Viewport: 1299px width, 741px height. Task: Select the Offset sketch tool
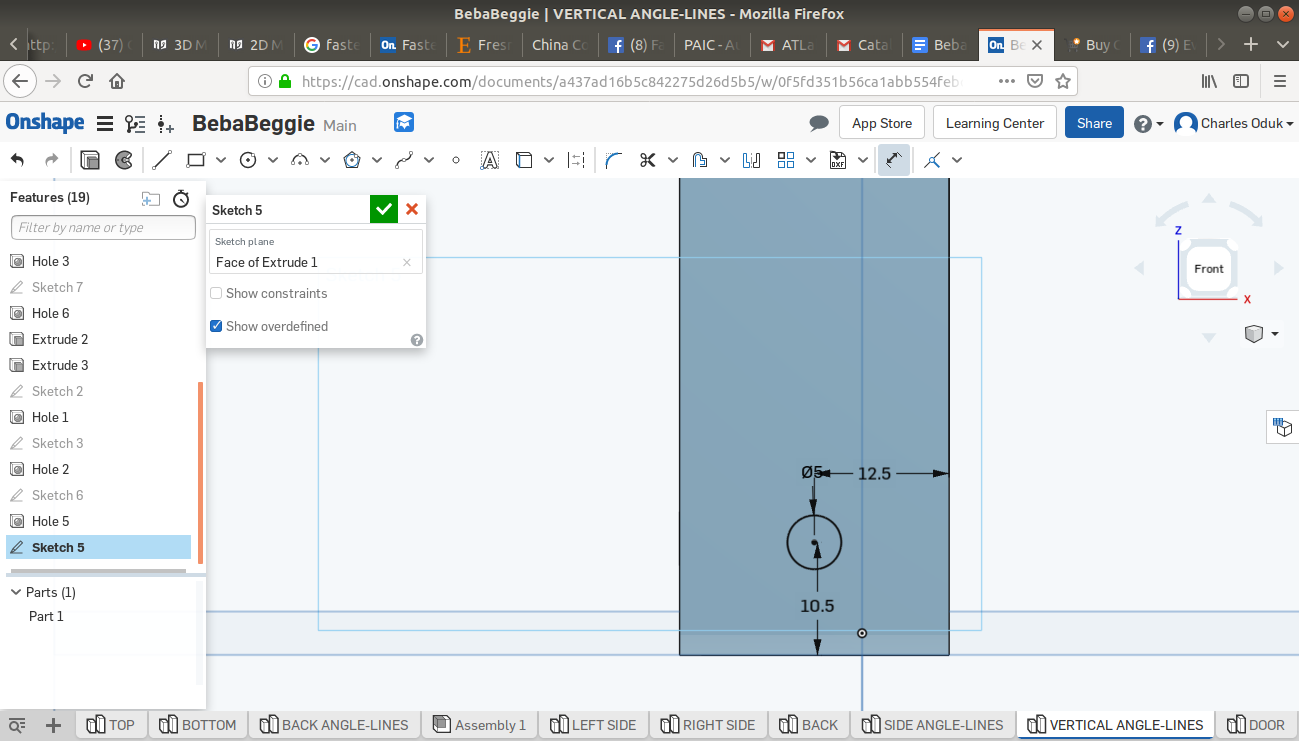700,160
